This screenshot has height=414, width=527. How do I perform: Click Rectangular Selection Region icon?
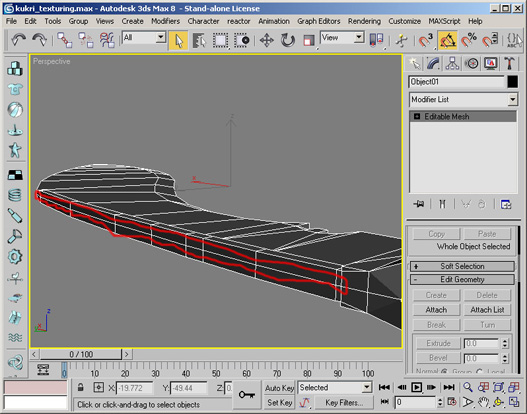tap(220, 40)
